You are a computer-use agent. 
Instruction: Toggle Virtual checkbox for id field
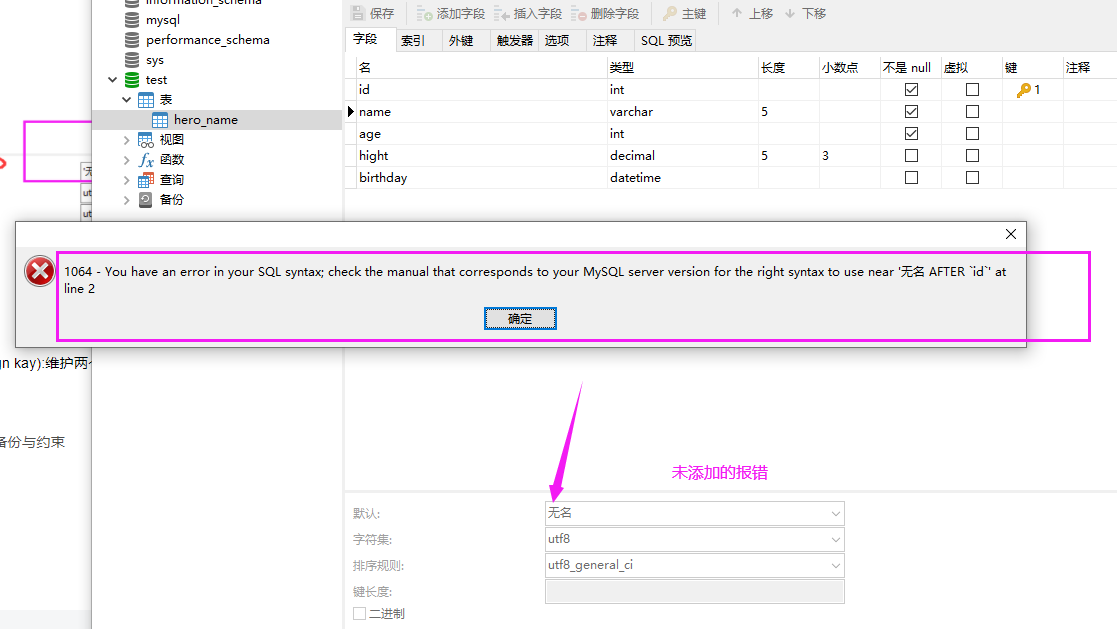pos(972,90)
